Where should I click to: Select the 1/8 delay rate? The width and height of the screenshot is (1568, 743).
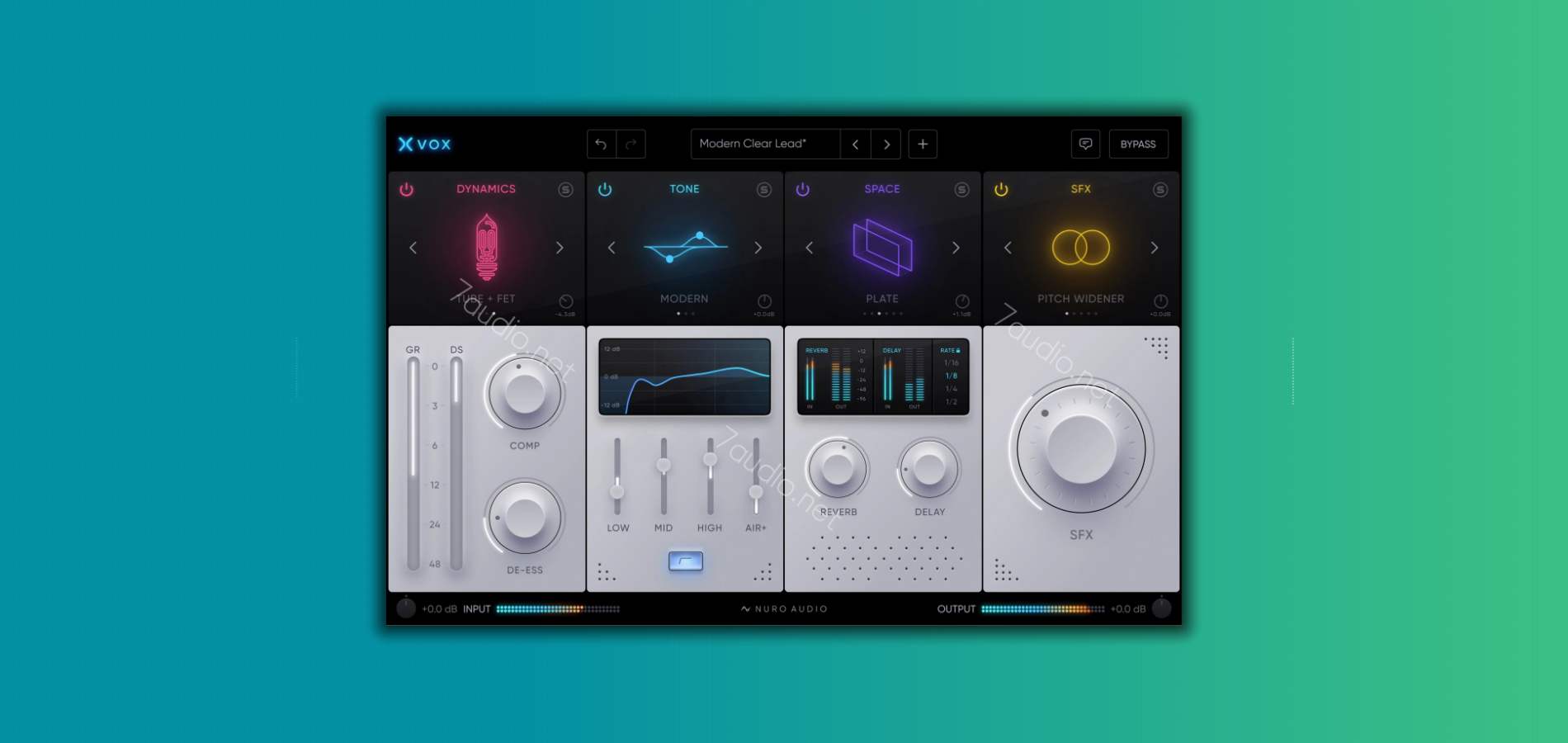coord(952,376)
